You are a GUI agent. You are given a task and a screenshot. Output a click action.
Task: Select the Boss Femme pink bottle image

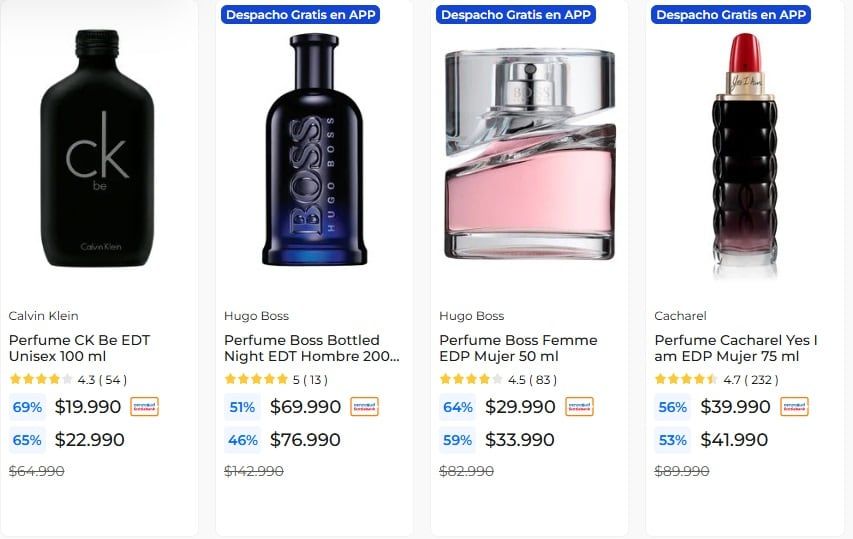[x=529, y=148]
